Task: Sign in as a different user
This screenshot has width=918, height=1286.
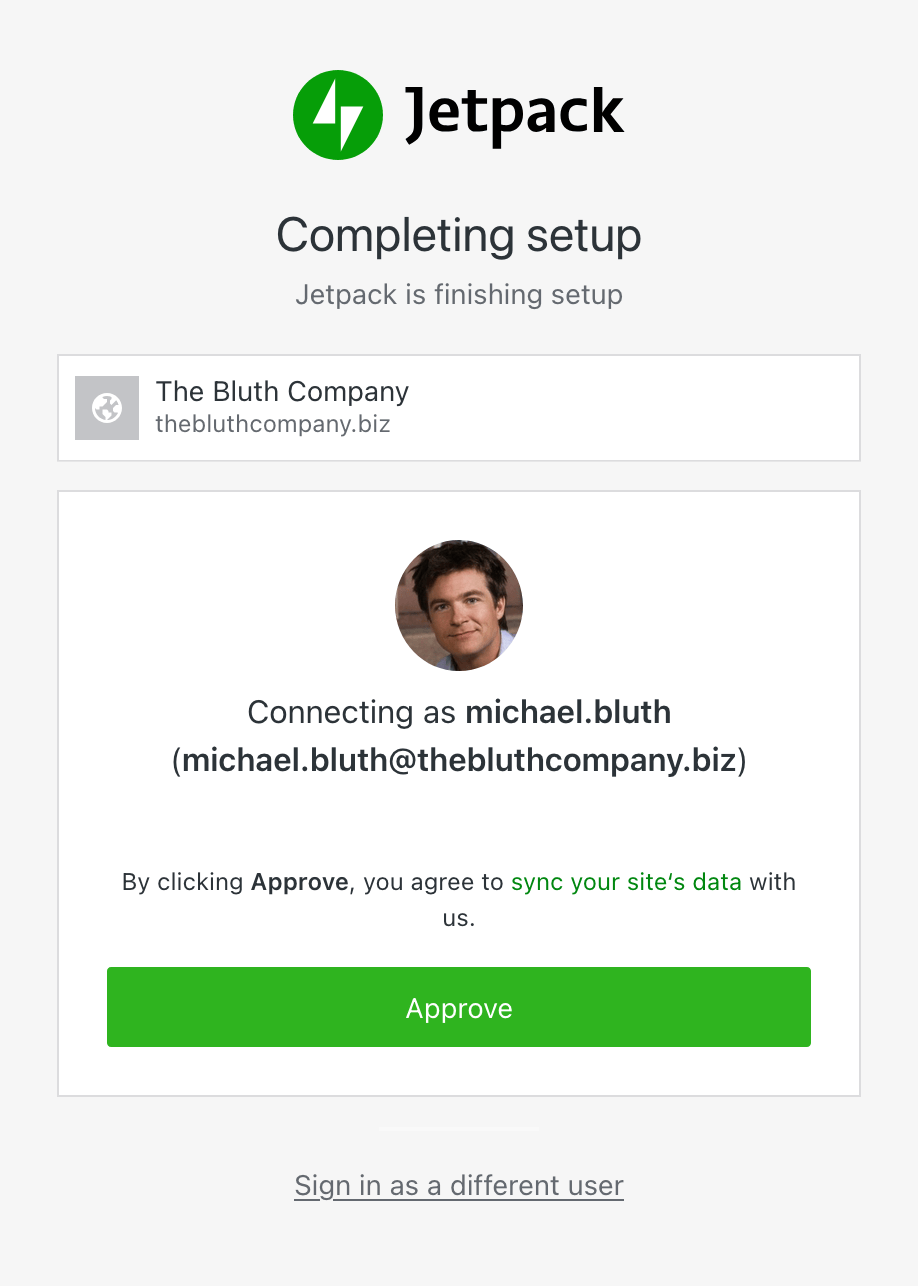Action: (458, 1185)
